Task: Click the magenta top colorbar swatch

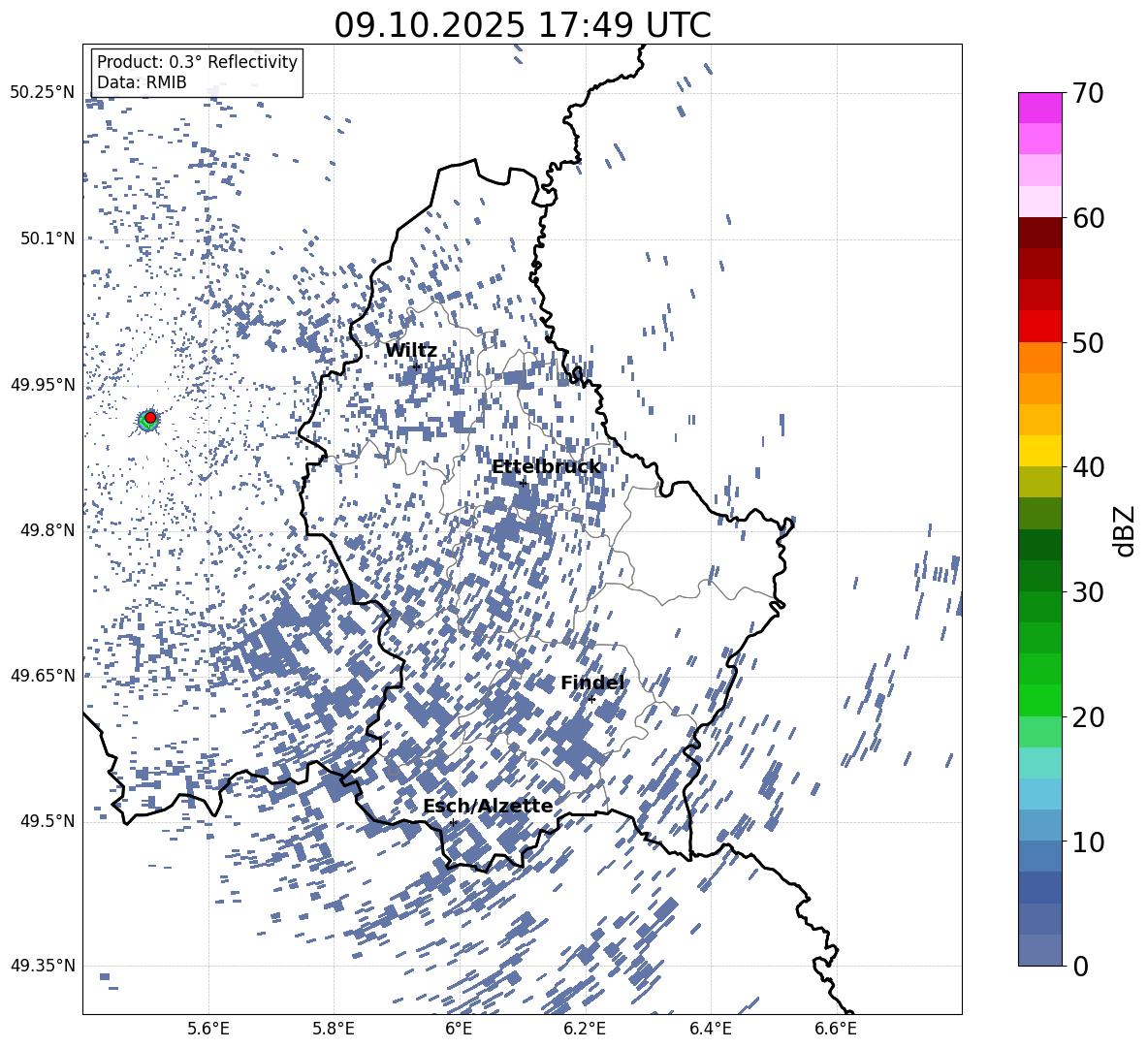Action: [1039, 109]
